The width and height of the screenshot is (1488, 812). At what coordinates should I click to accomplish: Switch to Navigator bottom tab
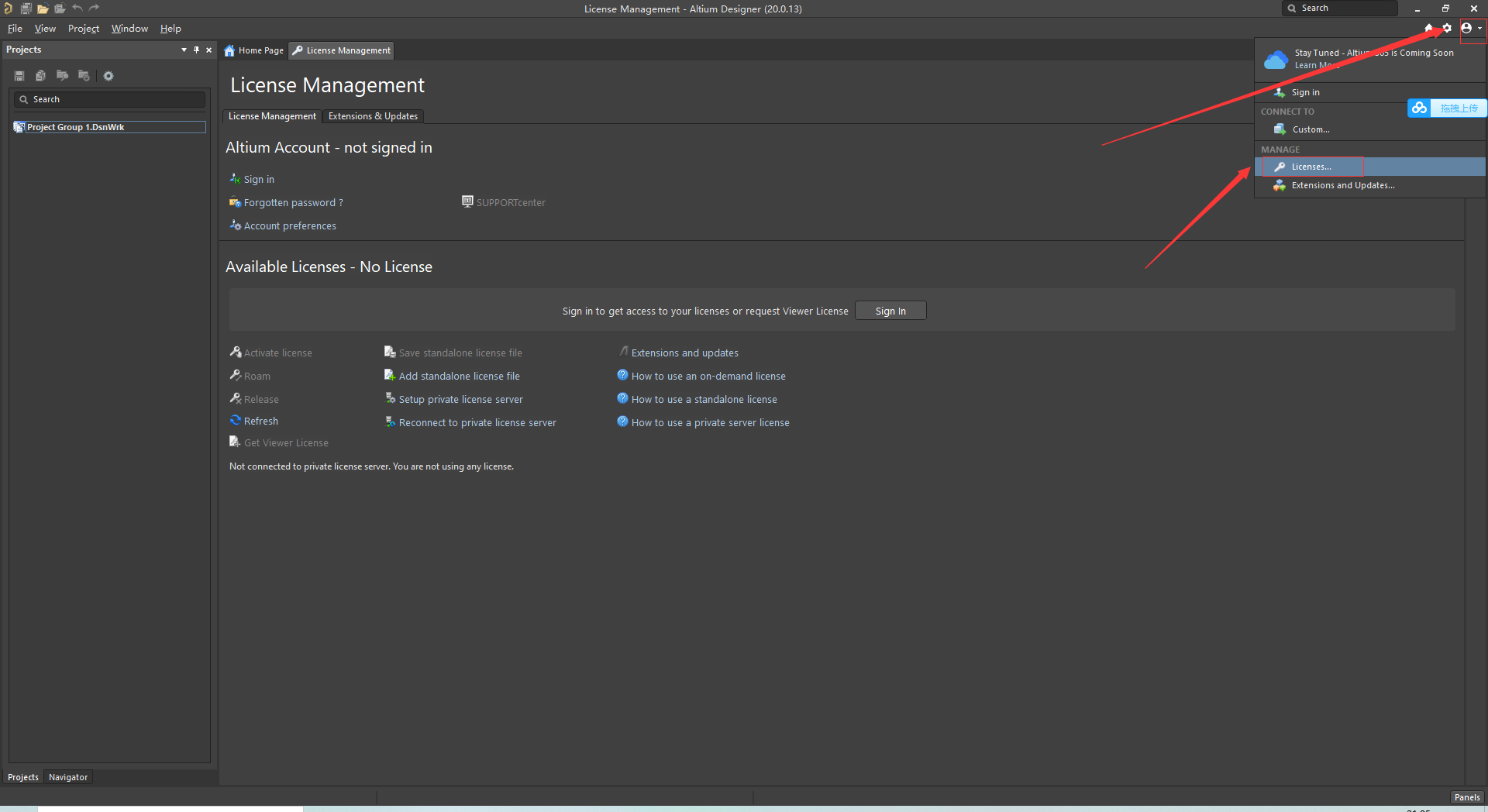click(x=68, y=777)
